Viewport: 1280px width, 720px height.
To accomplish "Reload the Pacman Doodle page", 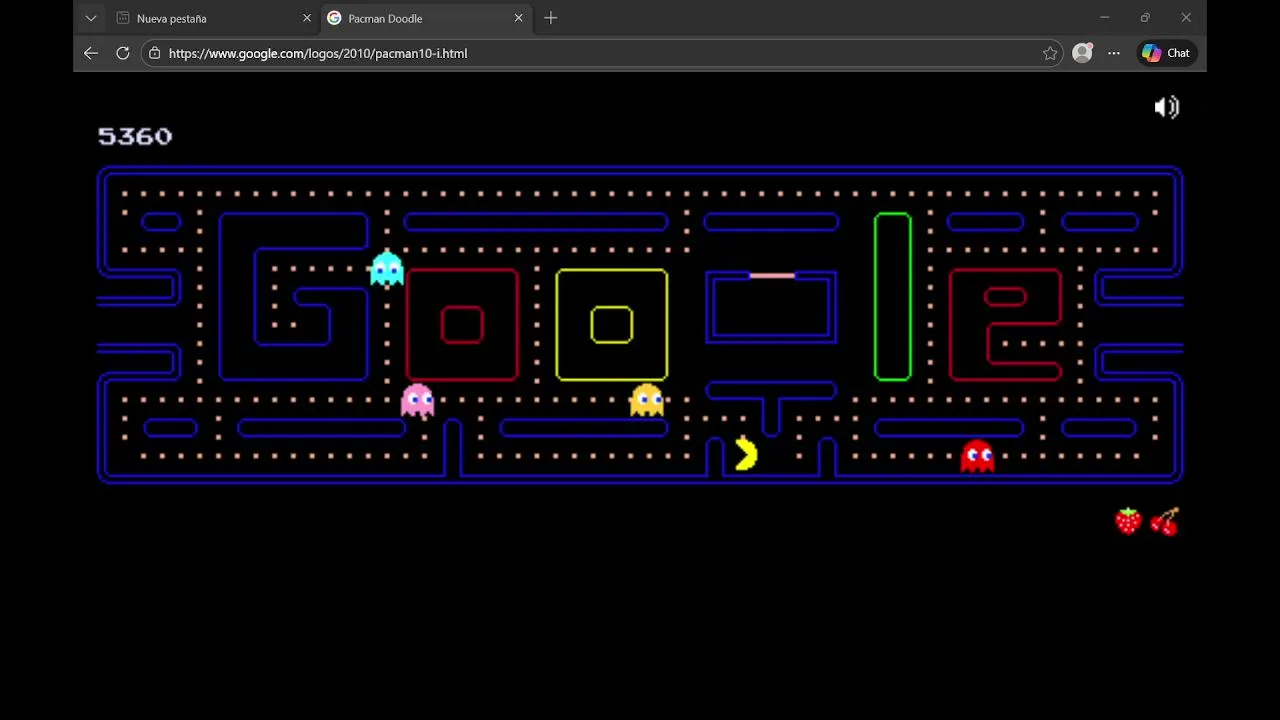I will (x=123, y=53).
